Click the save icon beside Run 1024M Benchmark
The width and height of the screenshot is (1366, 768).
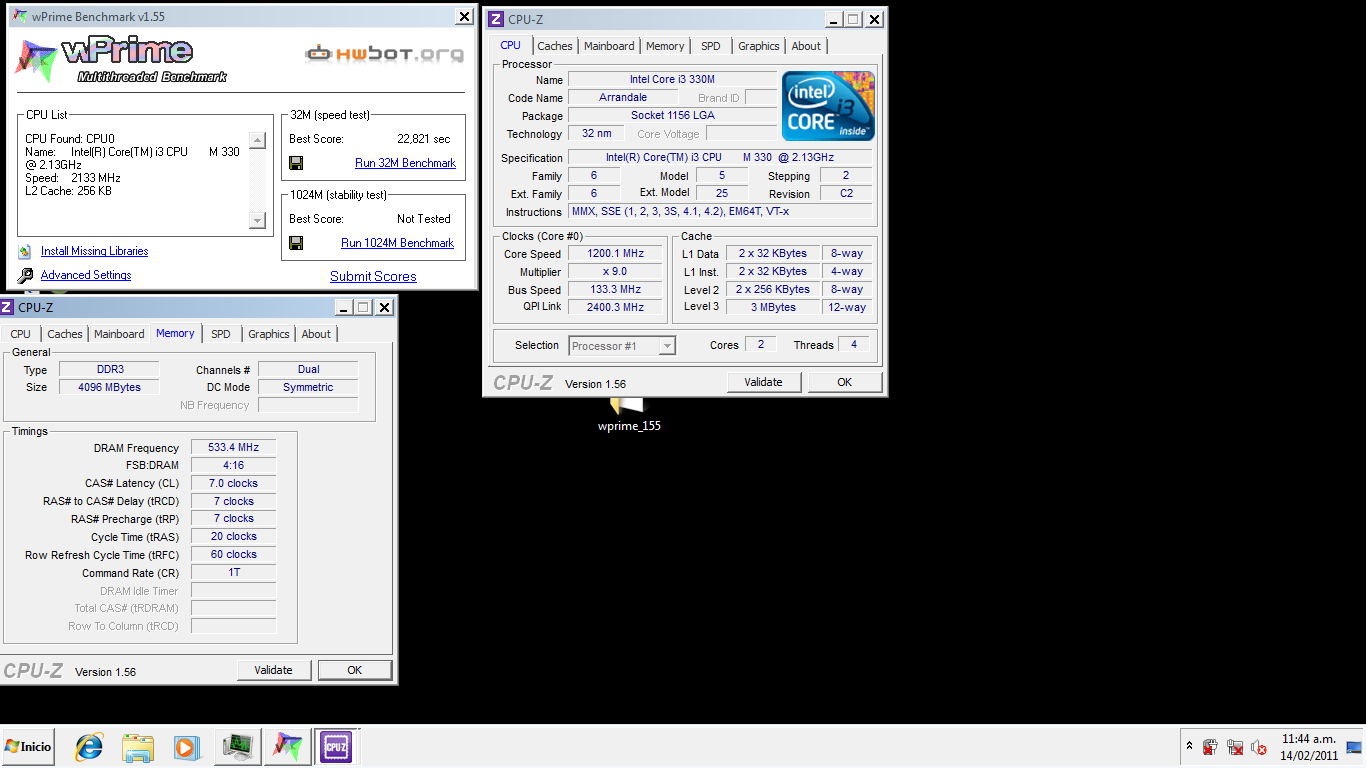click(296, 243)
